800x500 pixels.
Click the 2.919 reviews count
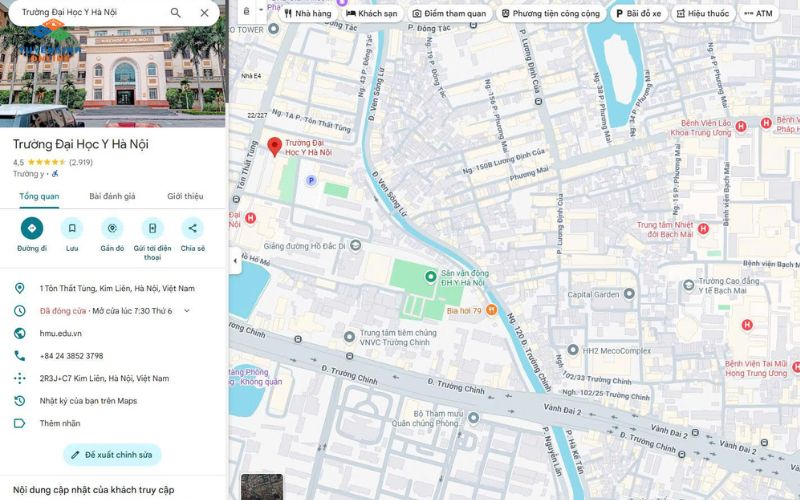81,162
